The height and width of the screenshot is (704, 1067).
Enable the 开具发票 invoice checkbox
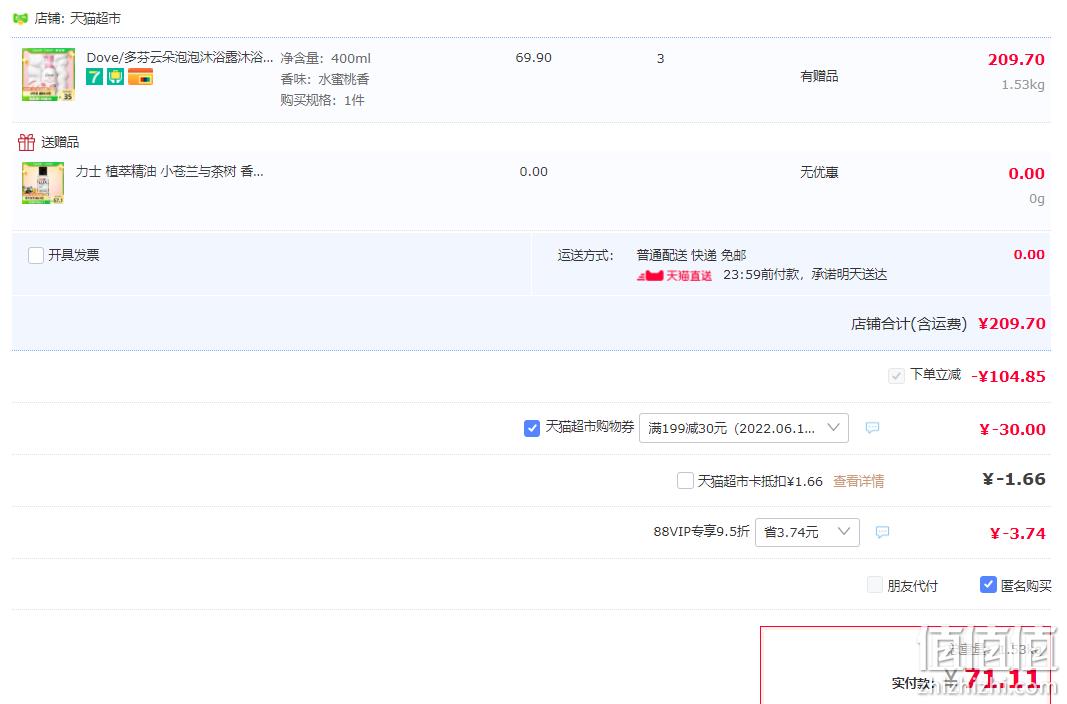pos(36,255)
